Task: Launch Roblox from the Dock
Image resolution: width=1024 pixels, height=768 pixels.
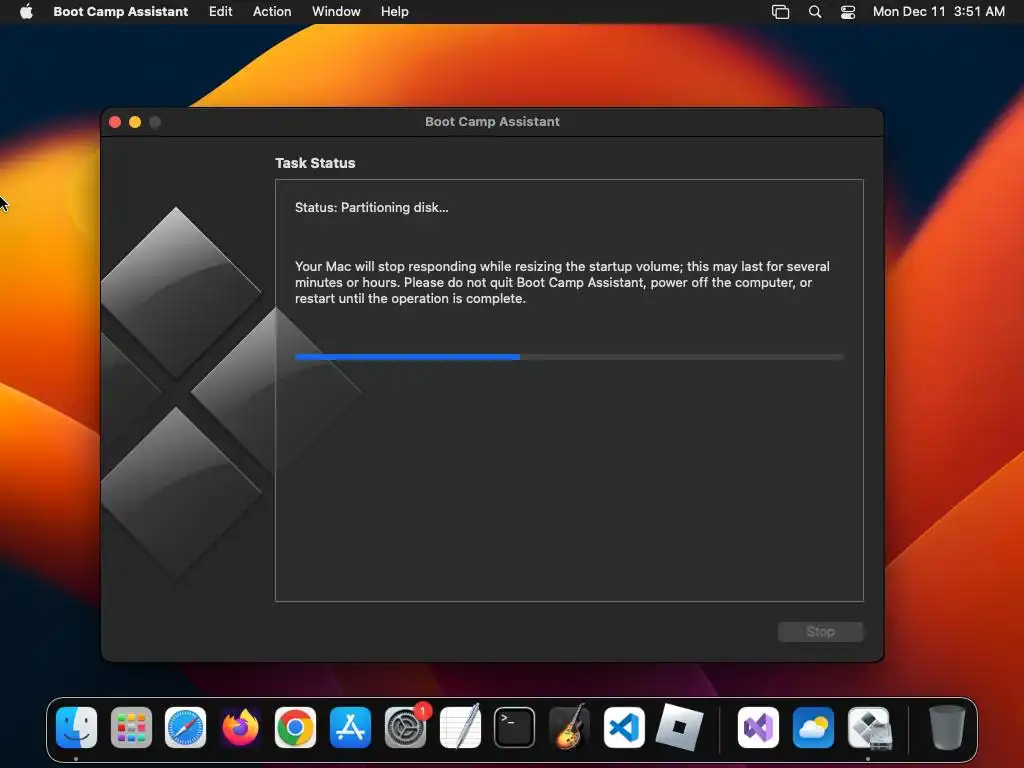Action: (679, 728)
